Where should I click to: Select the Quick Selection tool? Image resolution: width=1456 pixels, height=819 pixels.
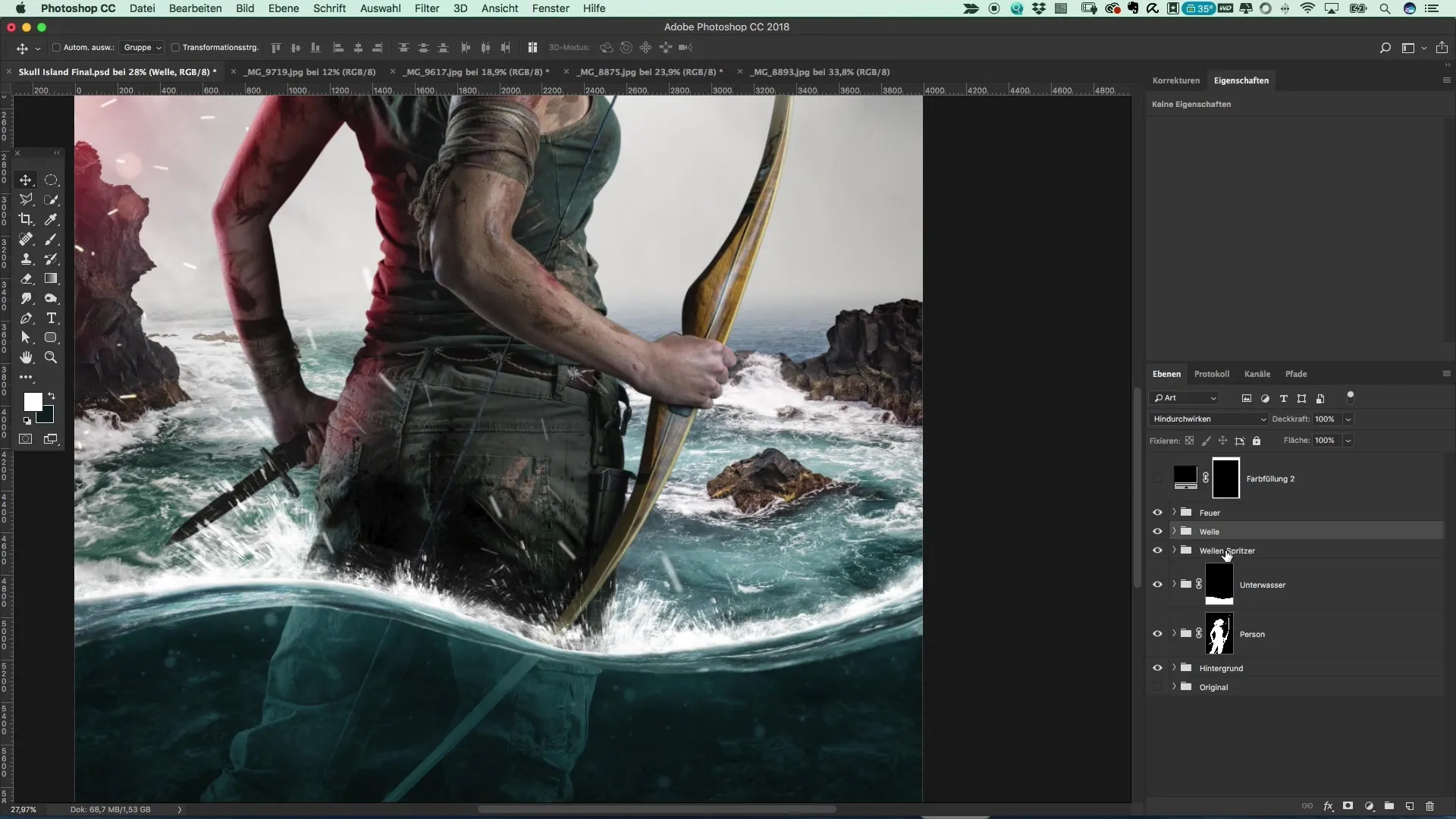tap(51, 199)
